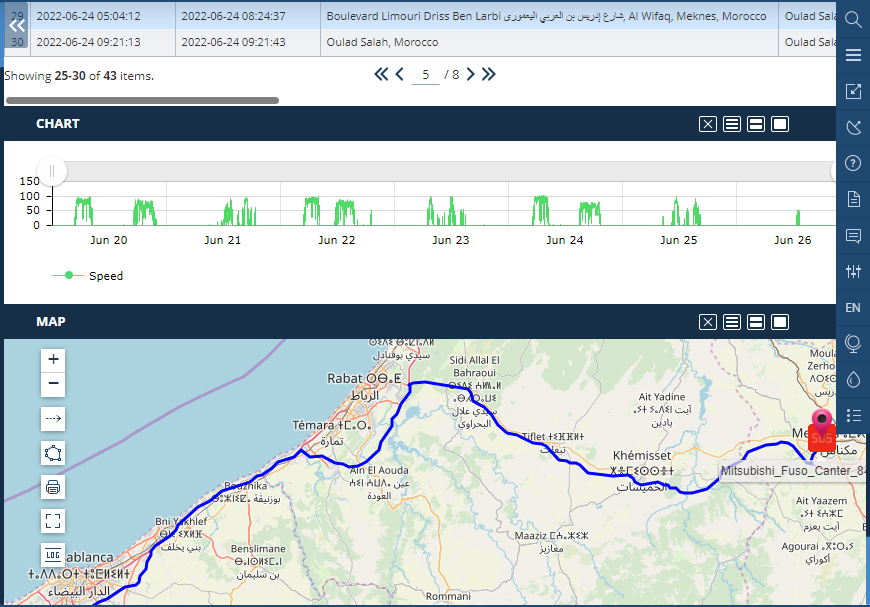The height and width of the screenshot is (607, 870).
Task: Click the map polygon geofence tool
Action: (x=54, y=453)
